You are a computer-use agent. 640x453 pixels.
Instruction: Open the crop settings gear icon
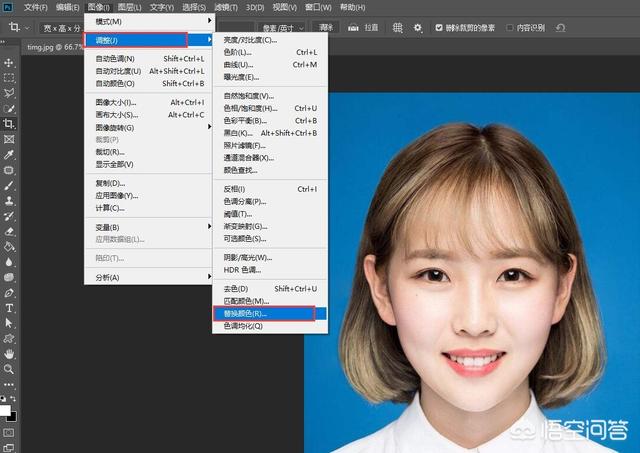tap(418, 28)
